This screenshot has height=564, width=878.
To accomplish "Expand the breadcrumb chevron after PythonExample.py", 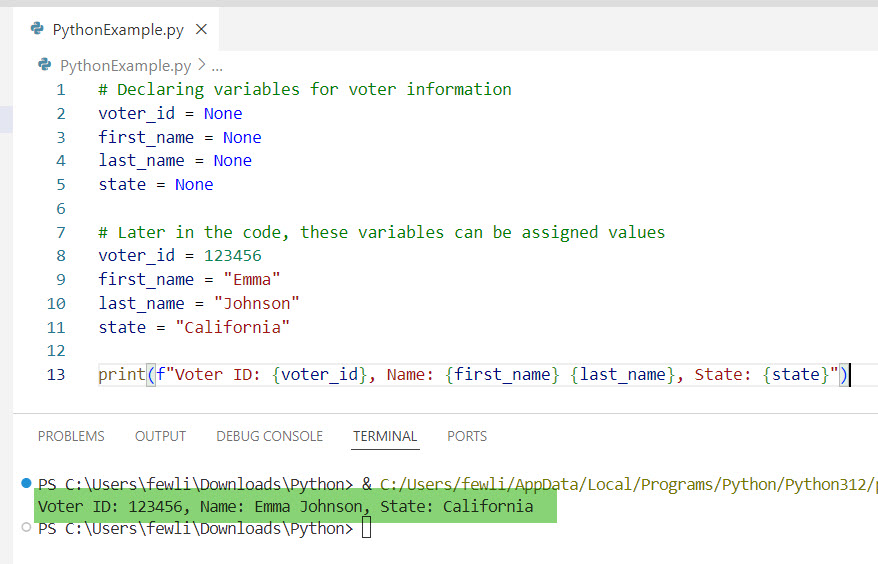I will point(202,66).
